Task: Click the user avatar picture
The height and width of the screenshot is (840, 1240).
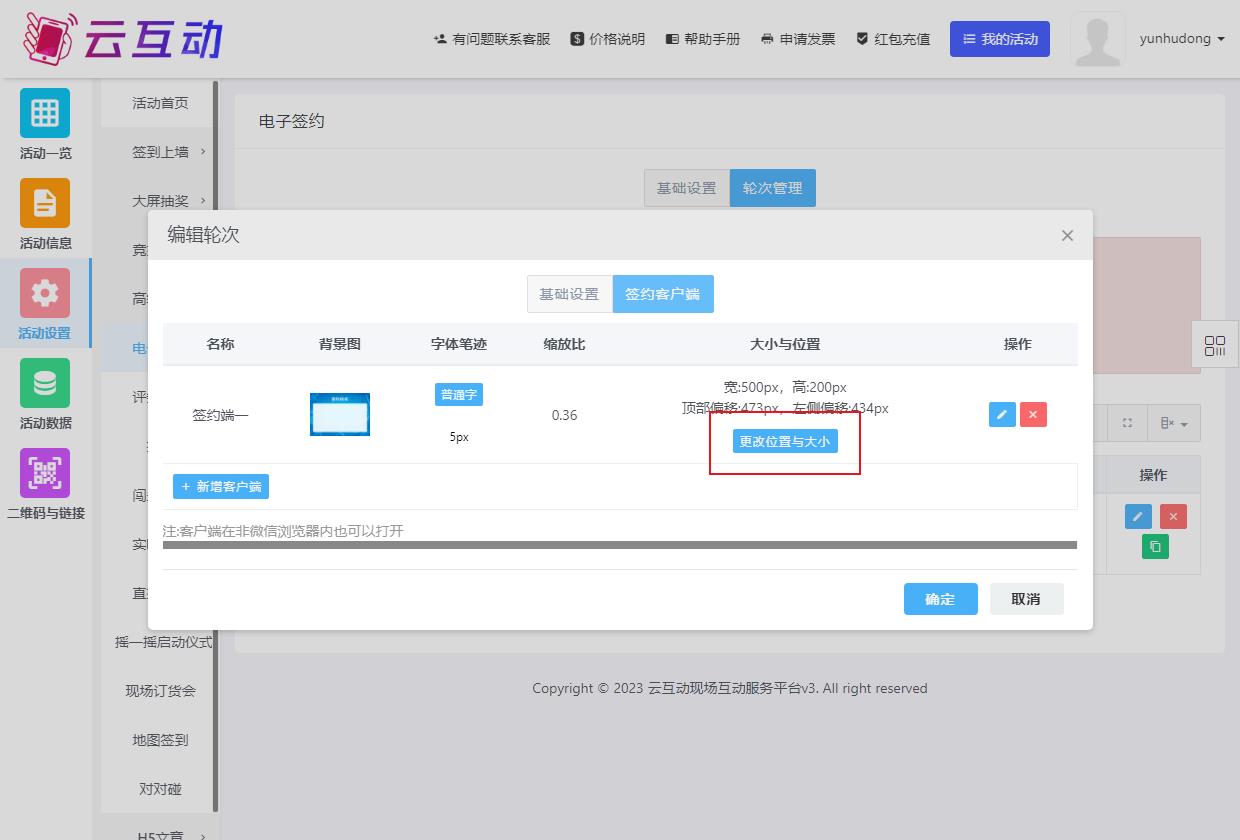Action: (x=1097, y=39)
